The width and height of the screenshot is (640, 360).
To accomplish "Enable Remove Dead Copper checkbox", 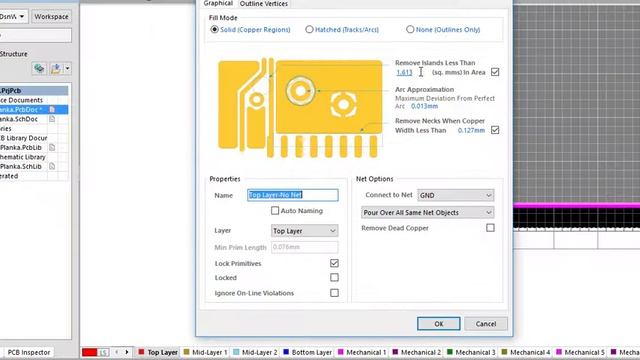I will [490, 228].
